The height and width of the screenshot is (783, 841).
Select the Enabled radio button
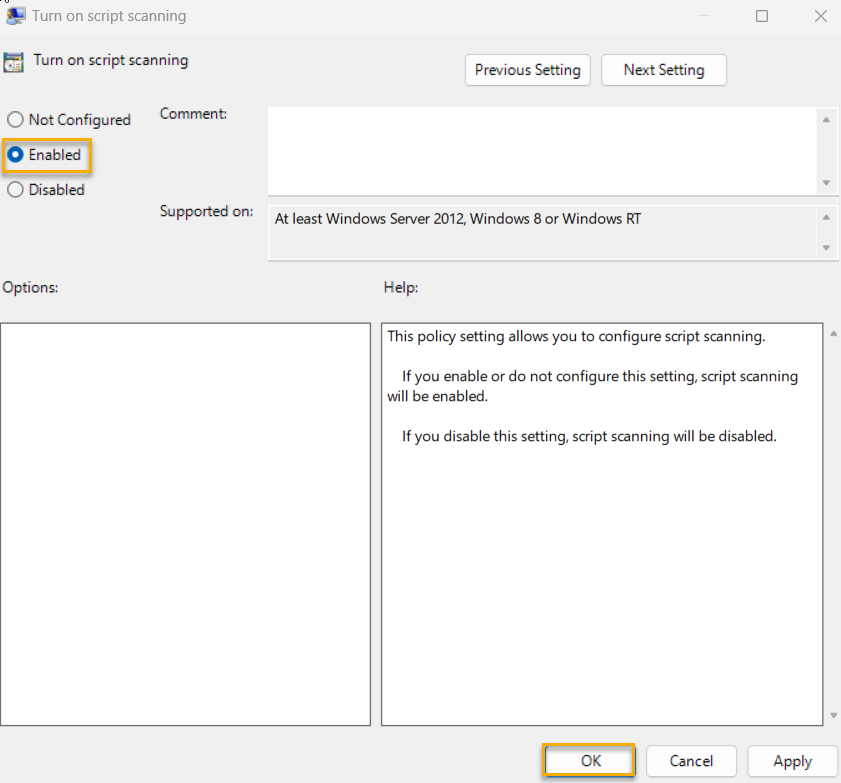coord(15,155)
